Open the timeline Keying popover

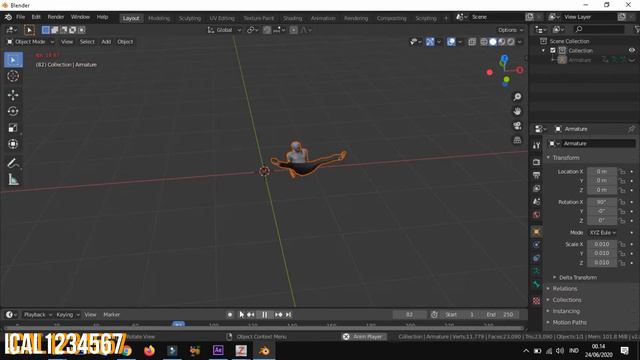[67, 315]
